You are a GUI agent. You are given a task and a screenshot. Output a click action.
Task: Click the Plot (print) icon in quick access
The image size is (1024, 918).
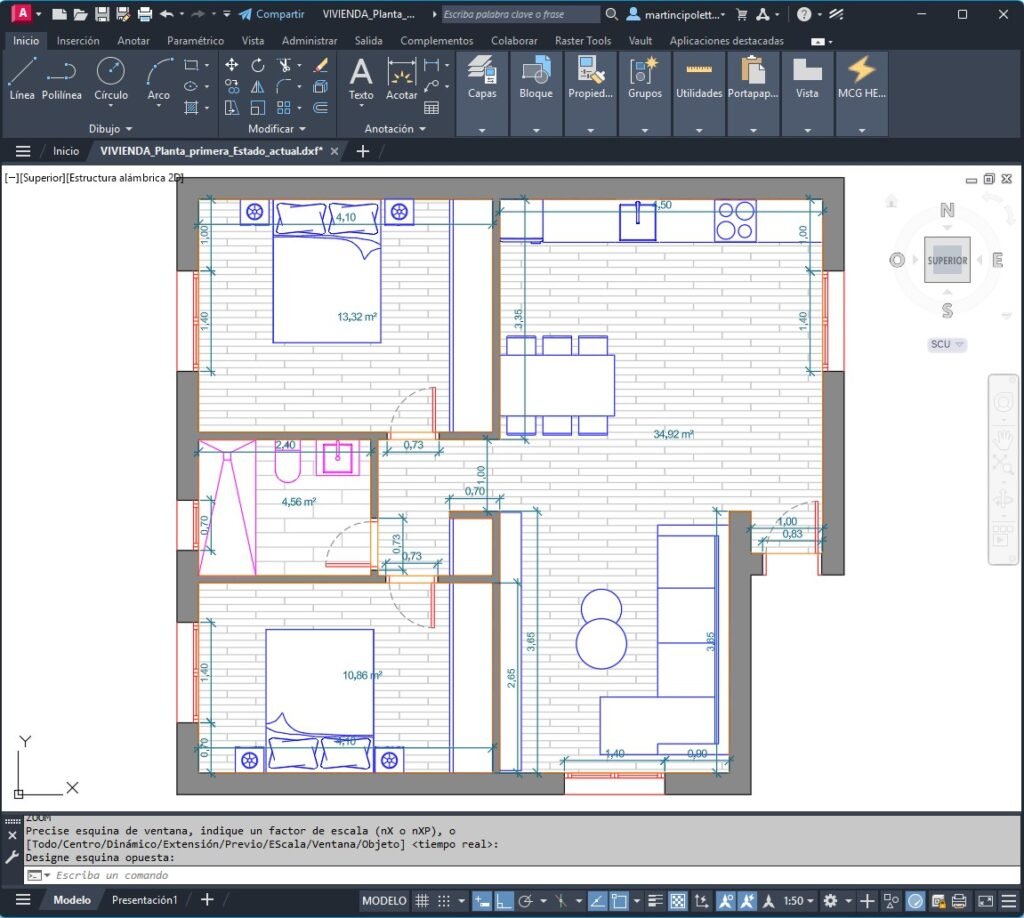pyautogui.click(x=145, y=14)
